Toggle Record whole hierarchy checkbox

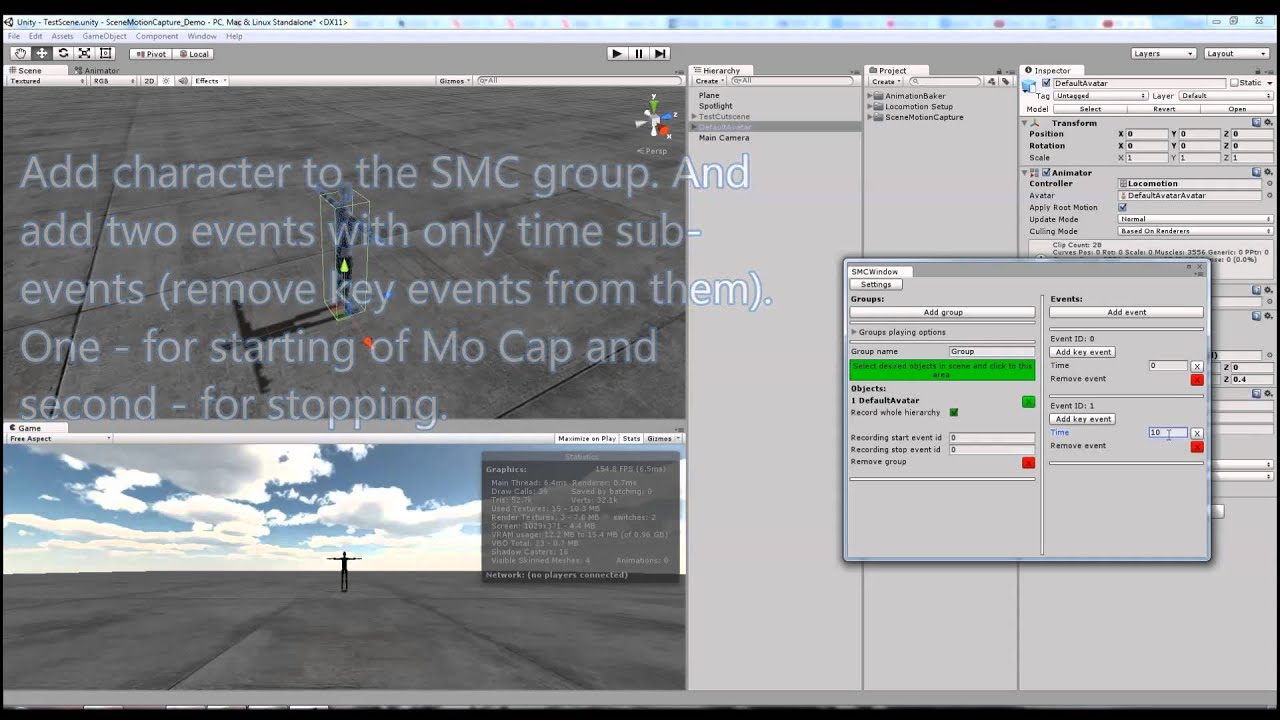click(x=953, y=413)
